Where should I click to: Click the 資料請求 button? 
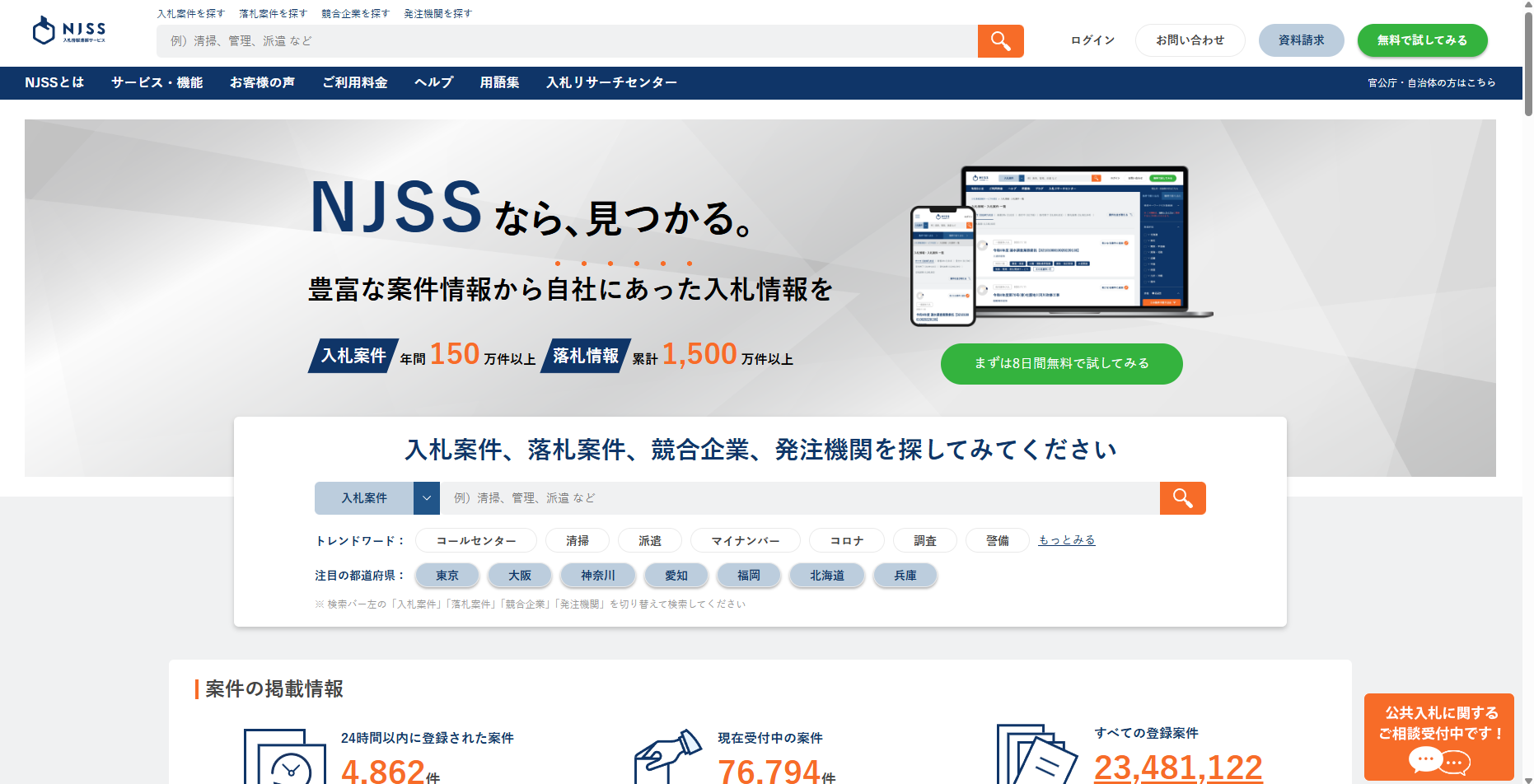1302,40
